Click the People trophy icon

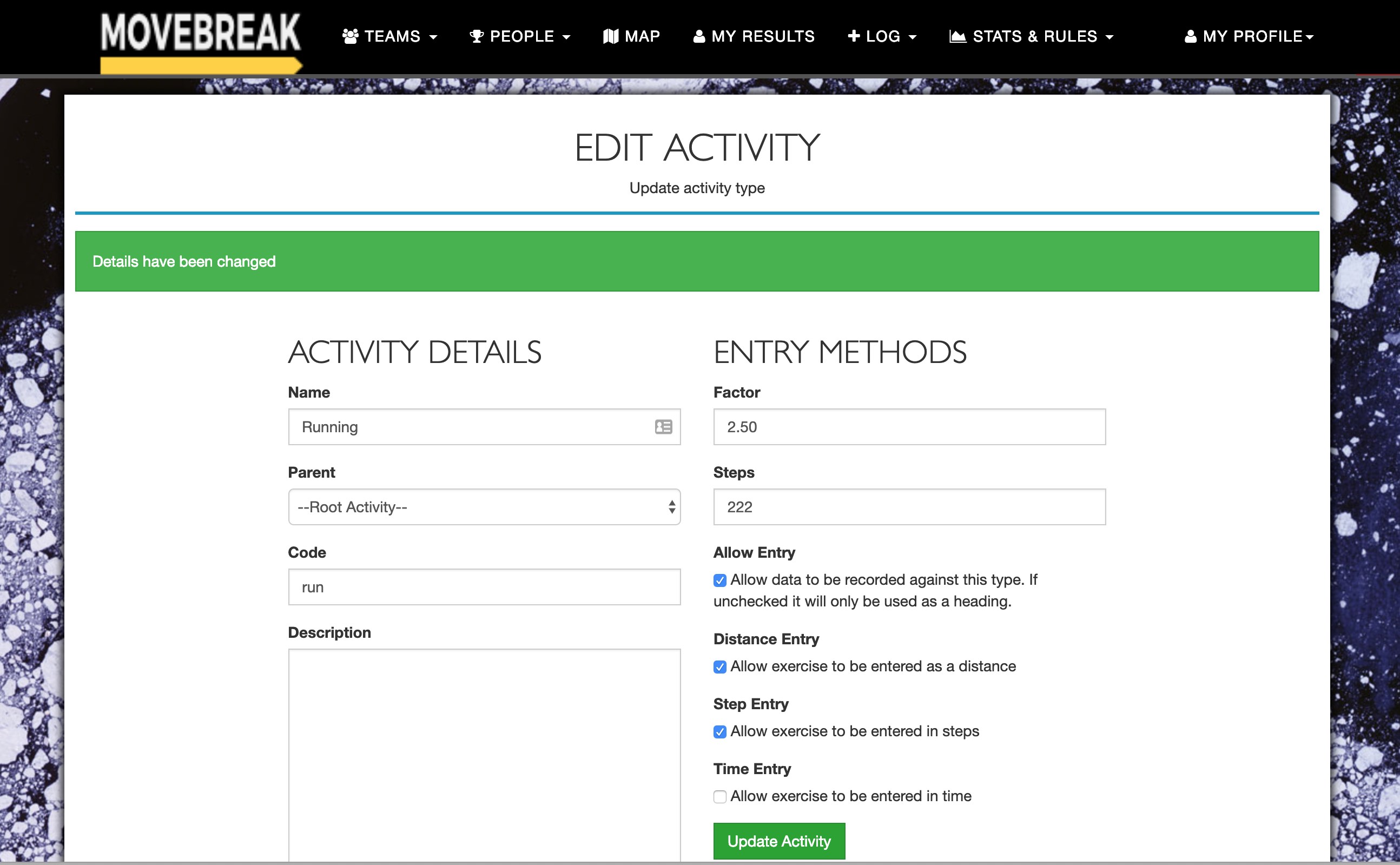click(477, 37)
